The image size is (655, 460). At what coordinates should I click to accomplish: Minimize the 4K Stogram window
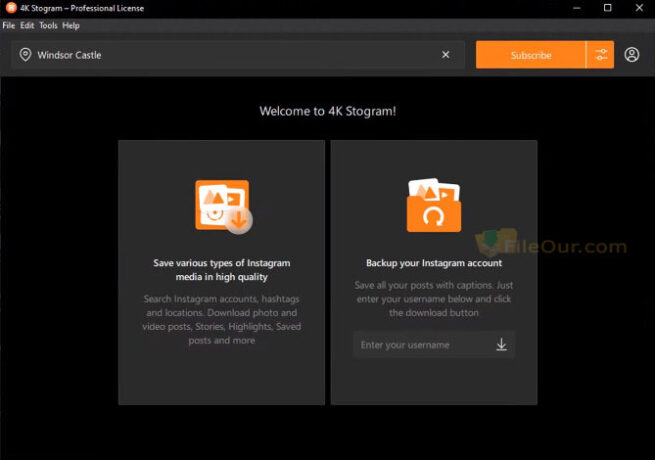[x=578, y=8]
